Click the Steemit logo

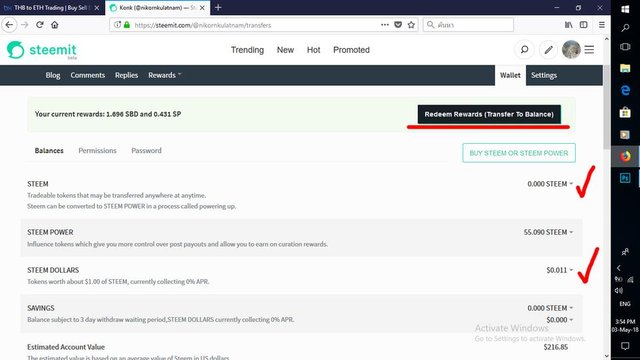click(x=42, y=50)
